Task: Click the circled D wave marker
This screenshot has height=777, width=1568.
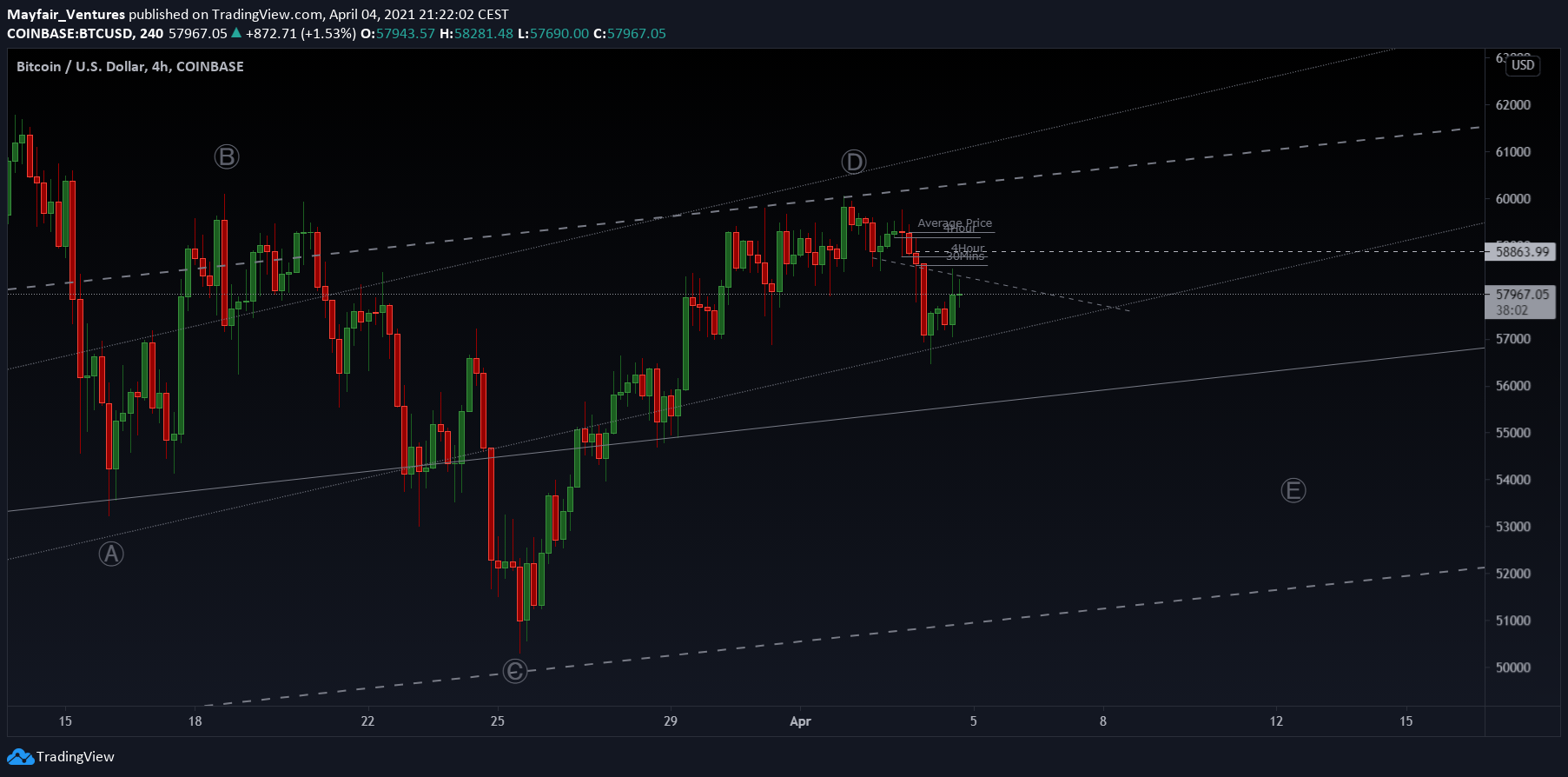Action: [854, 162]
